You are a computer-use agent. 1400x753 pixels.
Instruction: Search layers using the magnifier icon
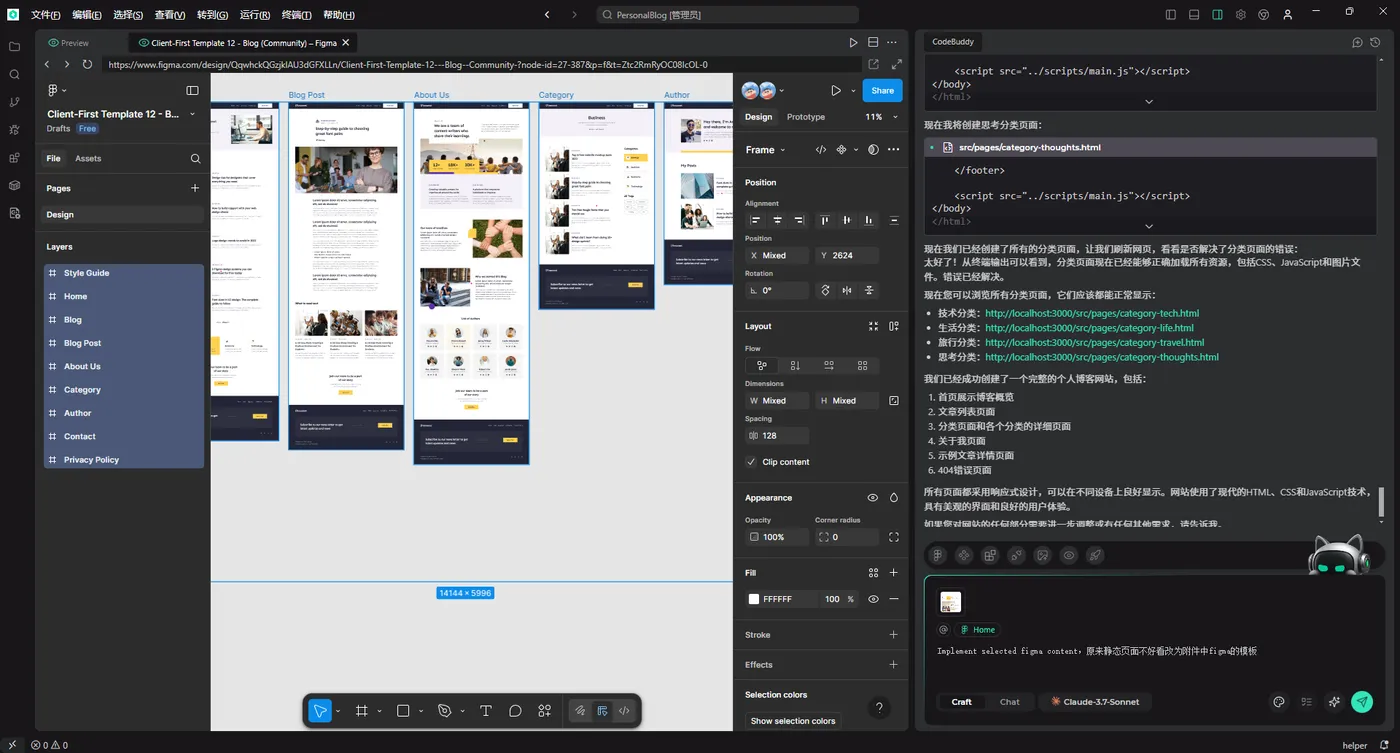(x=195, y=158)
